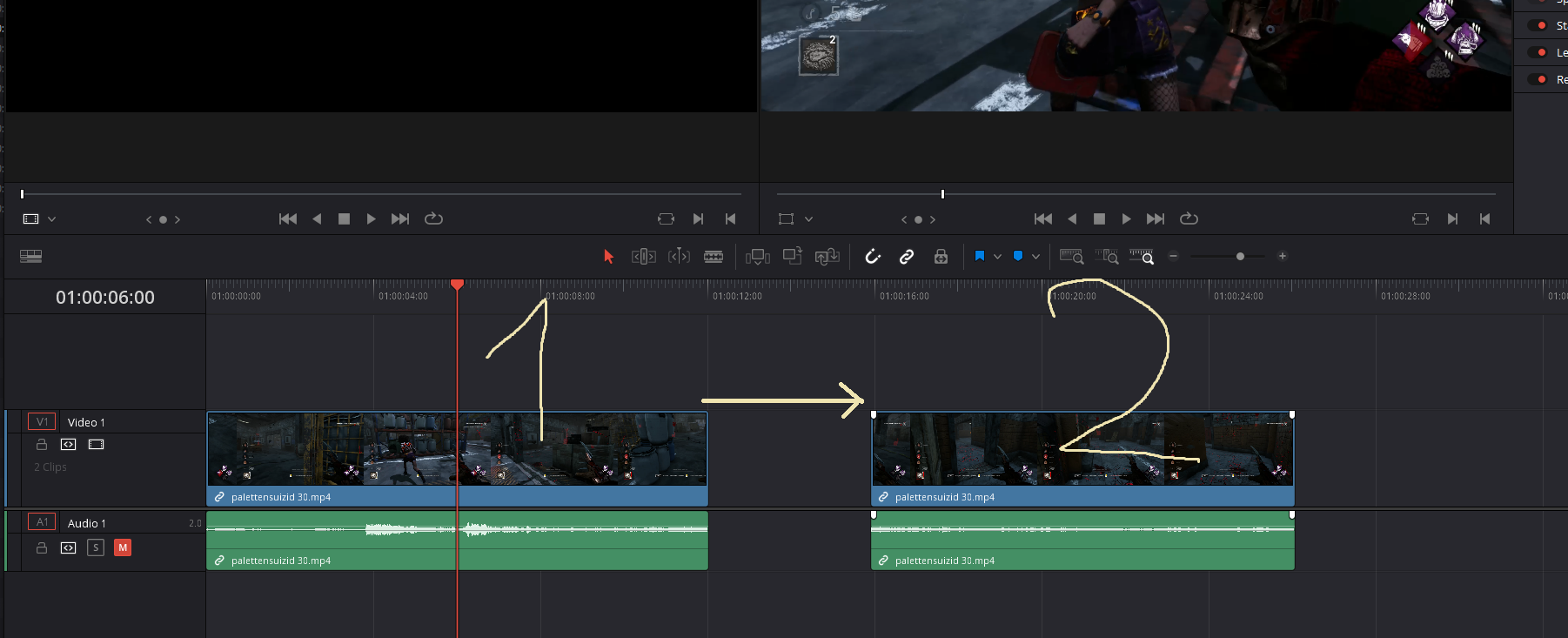This screenshot has width=1568, height=638.
Task: Play forward in the timeline viewer
Action: point(1127,218)
